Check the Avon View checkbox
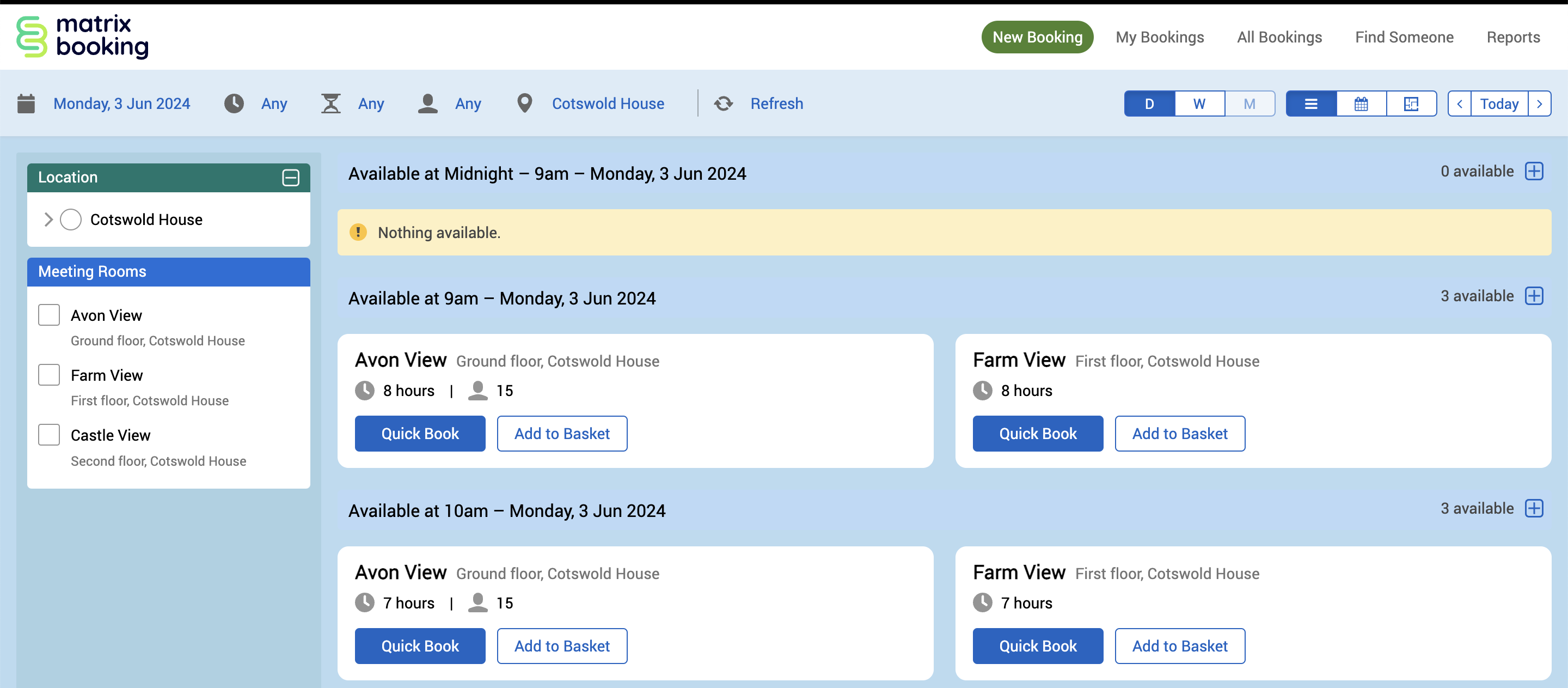Image resolution: width=1568 pixels, height=688 pixels. 48,315
